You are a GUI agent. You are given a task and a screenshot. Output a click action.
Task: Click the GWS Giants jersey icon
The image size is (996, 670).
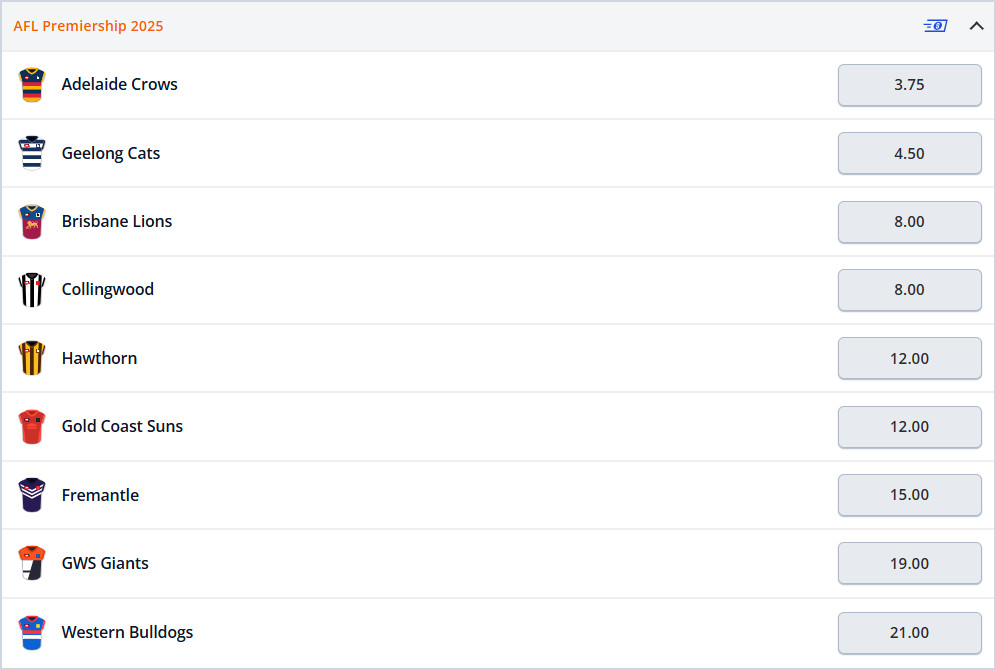(x=32, y=563)
